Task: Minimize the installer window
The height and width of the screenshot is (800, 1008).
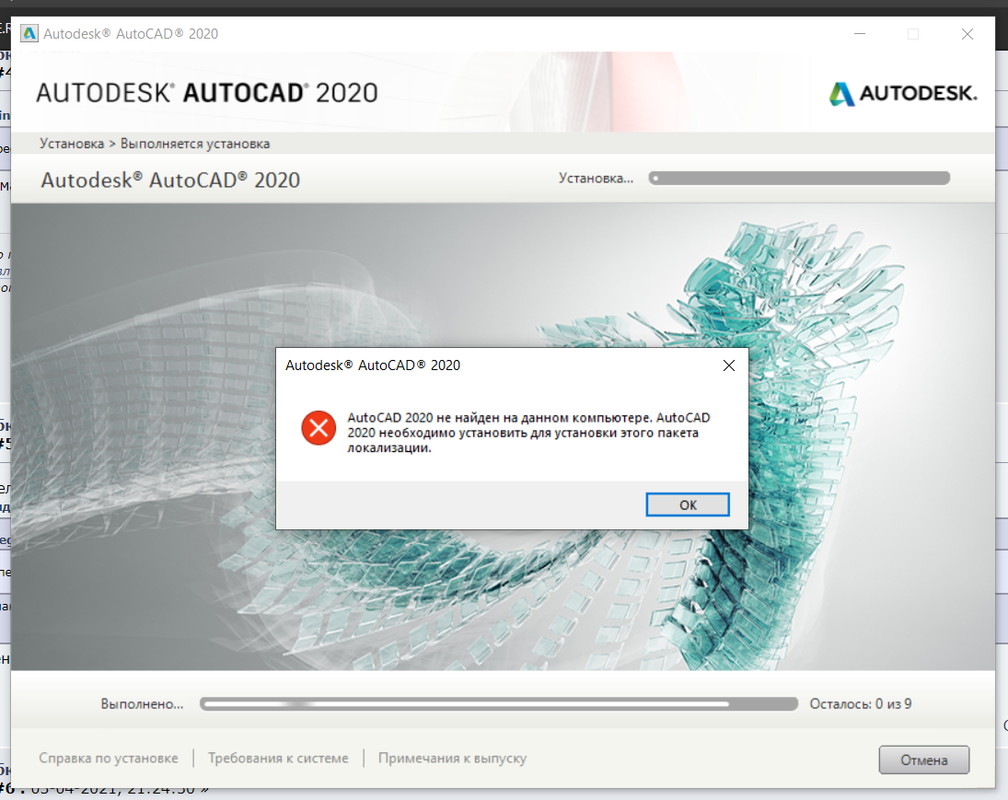Action: pyautogui.click(x=860, y=33)
